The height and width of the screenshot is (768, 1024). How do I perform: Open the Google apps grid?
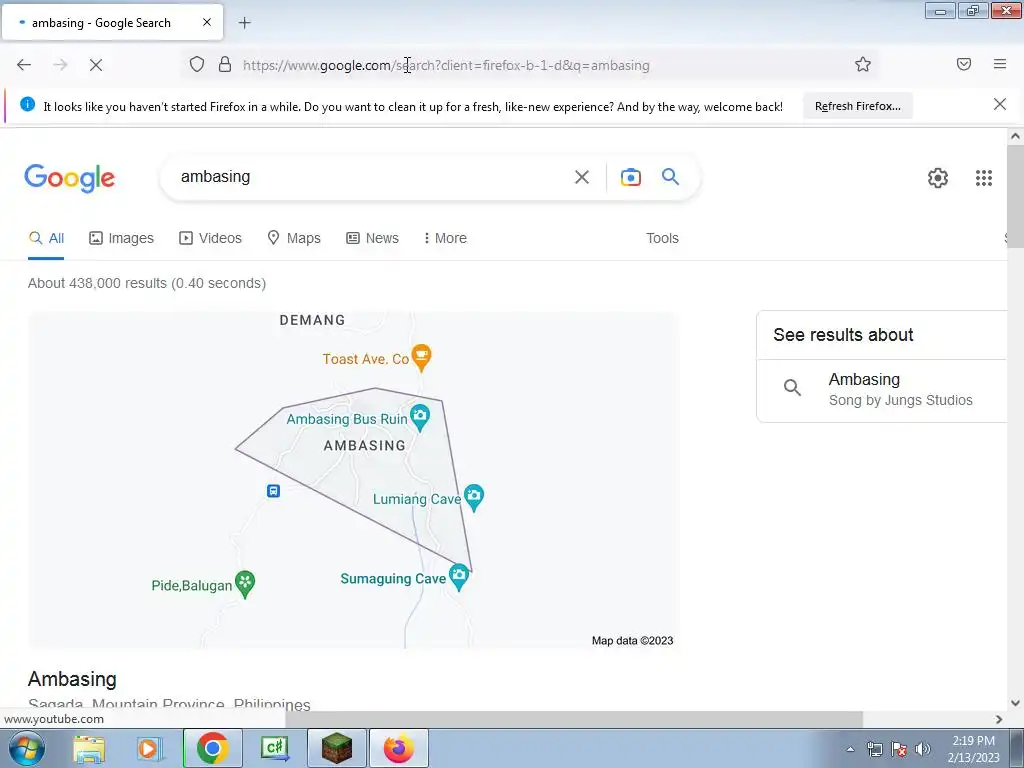click(x=984, y=178)
